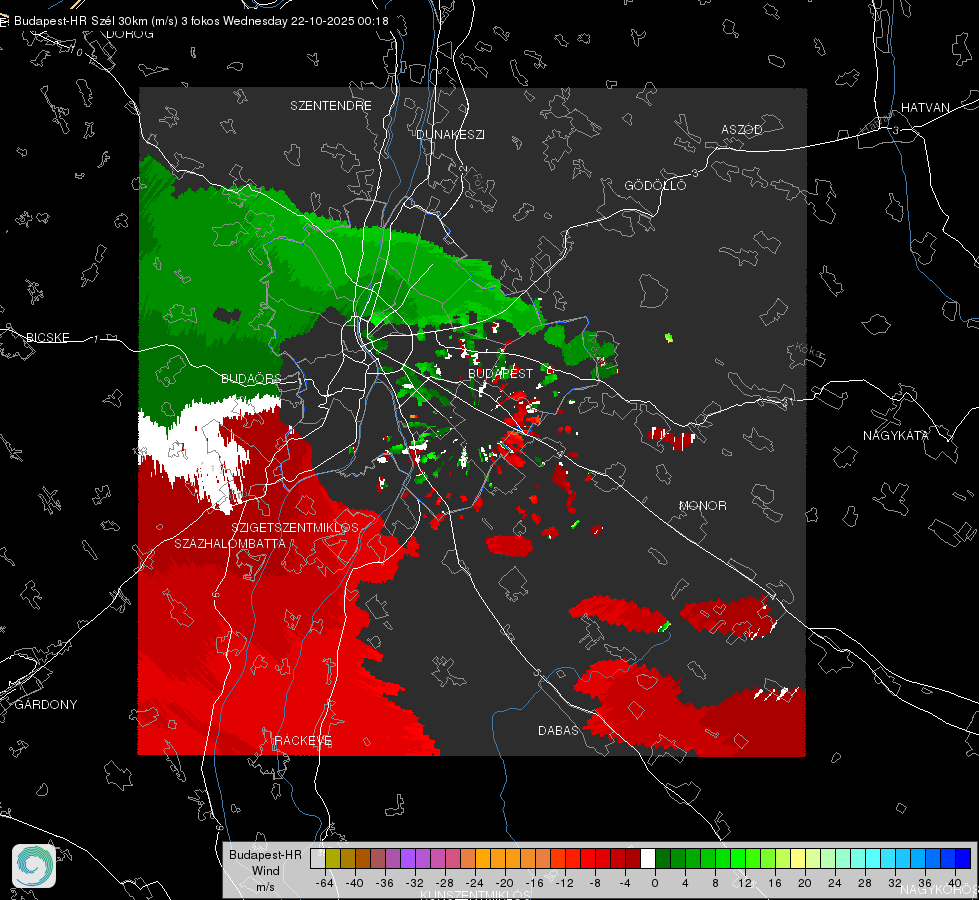The height and width of the screenshot is (900, 979).
Task: Click the RACKEVE map label
Action: [303, 741]
